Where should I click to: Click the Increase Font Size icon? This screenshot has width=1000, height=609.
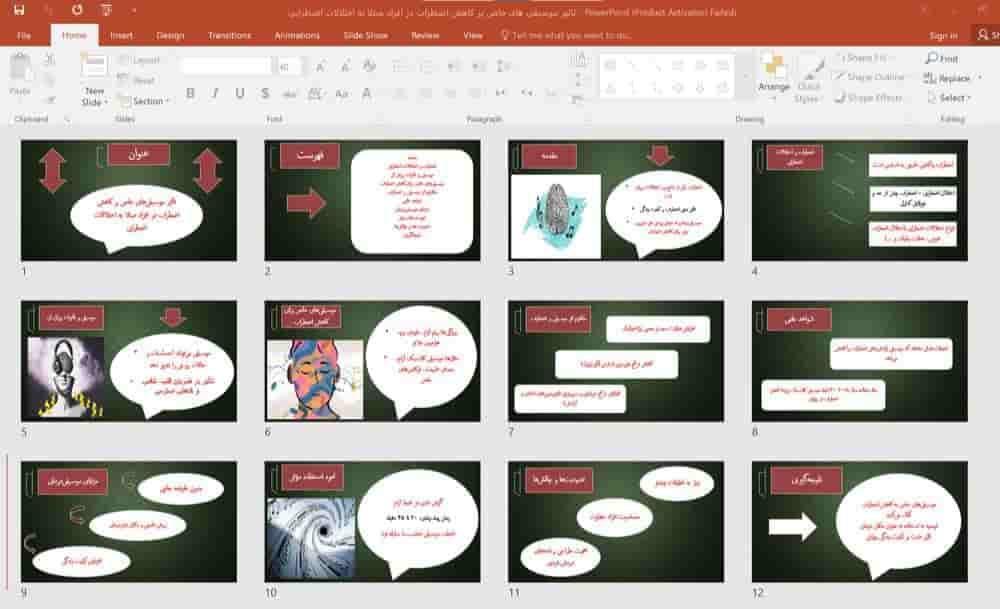pyautogui.click(x=320, y=66)
